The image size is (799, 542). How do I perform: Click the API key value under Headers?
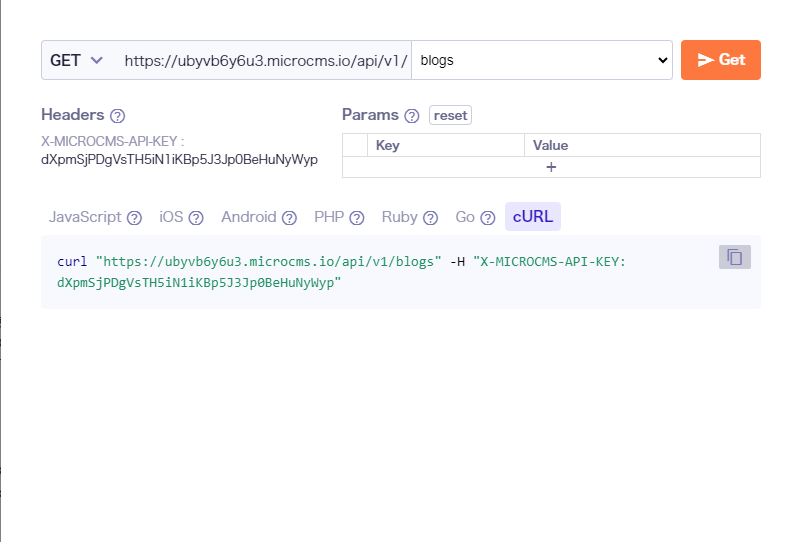click(x=179, y=159)
